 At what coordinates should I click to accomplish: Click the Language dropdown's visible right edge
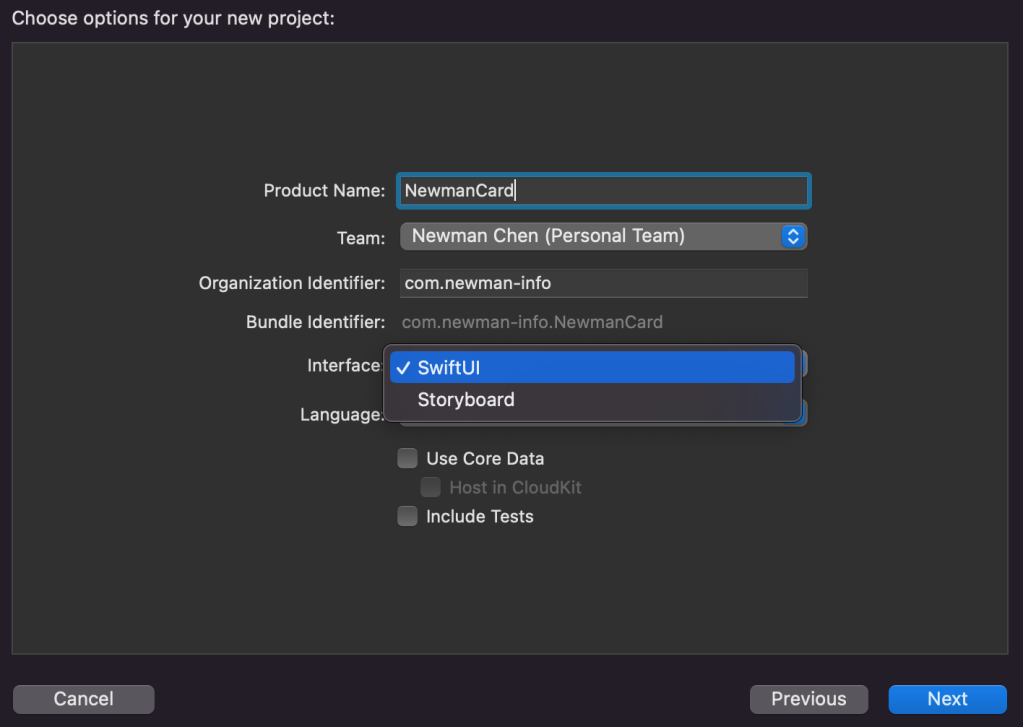tap(804, 414)
